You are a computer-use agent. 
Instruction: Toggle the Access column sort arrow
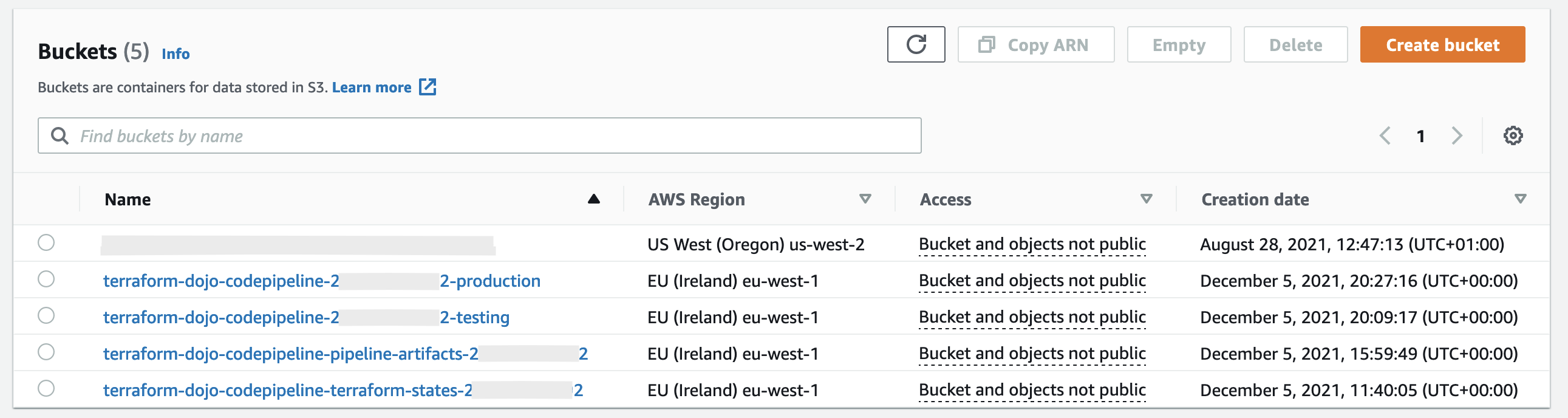click(x=1146, y=199)
